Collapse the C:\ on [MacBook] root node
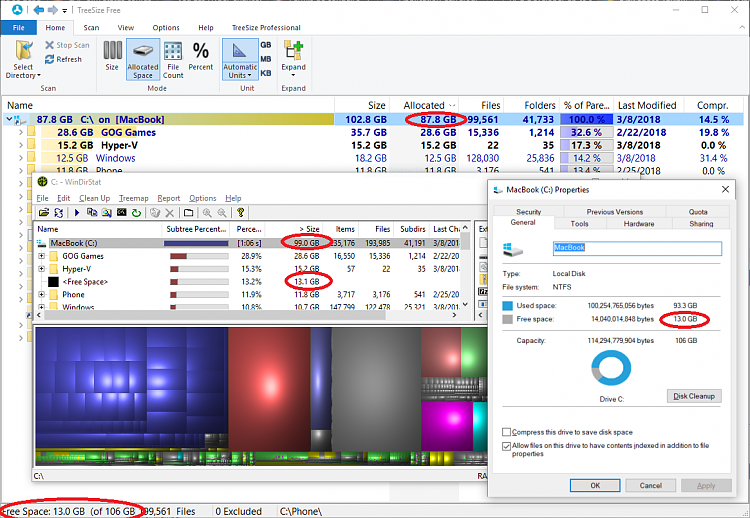 tap(9, 120)
